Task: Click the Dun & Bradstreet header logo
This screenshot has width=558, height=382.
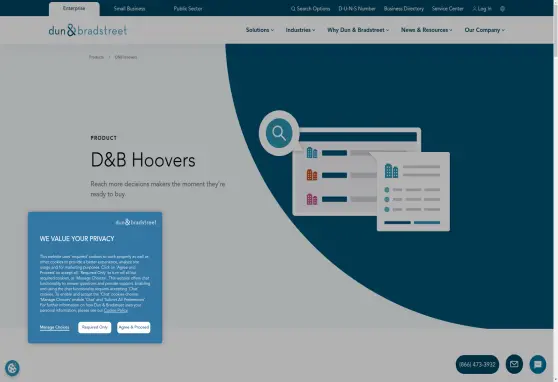Action: coord(88,30)
